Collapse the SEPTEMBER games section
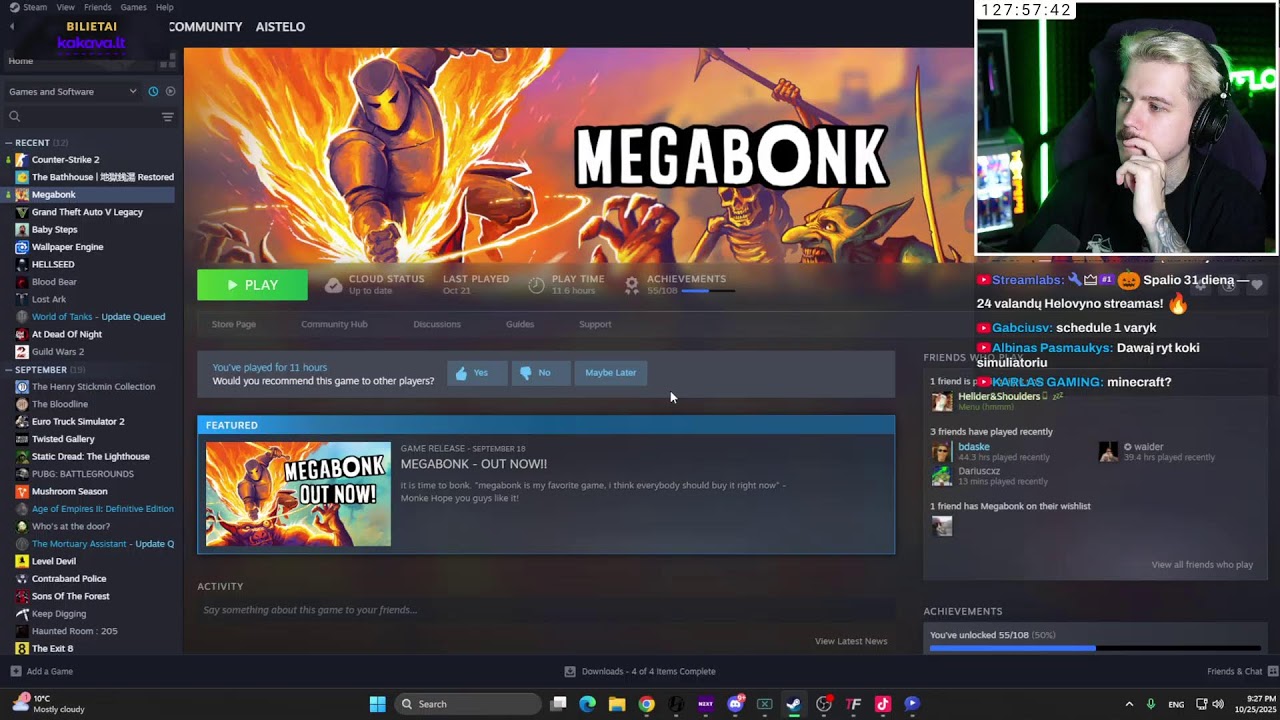 click(9, 370)
